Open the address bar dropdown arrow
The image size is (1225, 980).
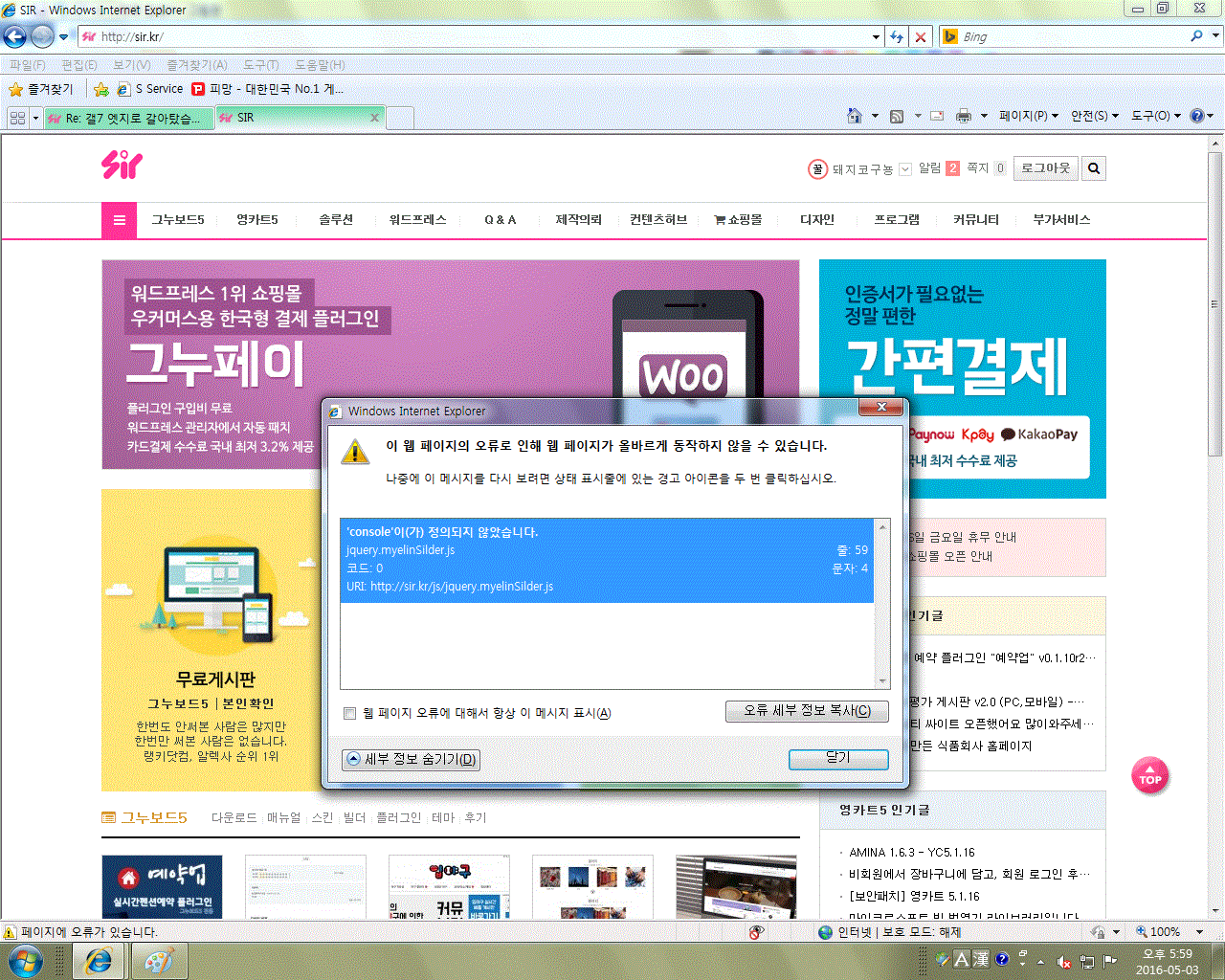coord(876,36)
